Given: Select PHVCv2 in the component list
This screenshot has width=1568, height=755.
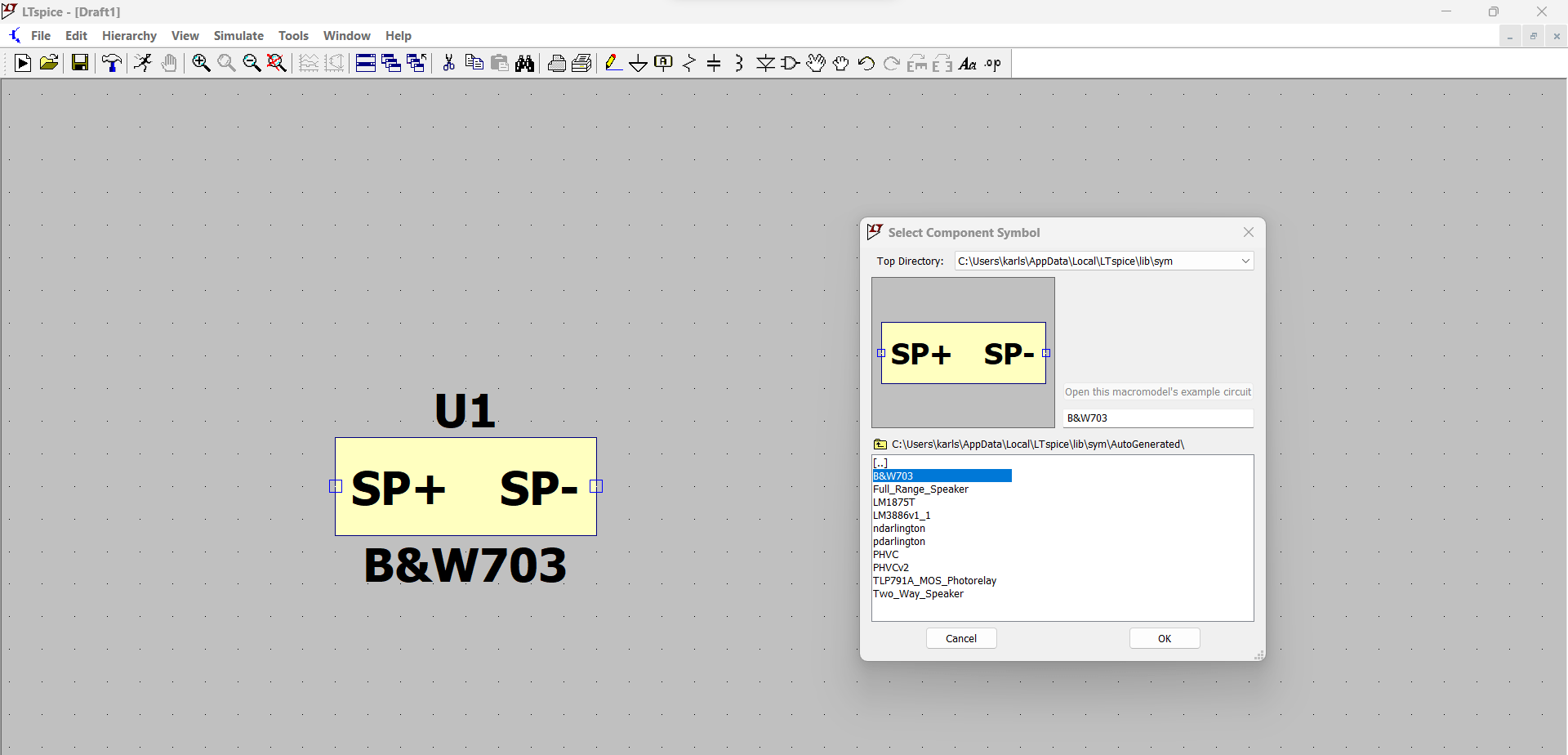Looking at the screenshot, I should point(891,568).
